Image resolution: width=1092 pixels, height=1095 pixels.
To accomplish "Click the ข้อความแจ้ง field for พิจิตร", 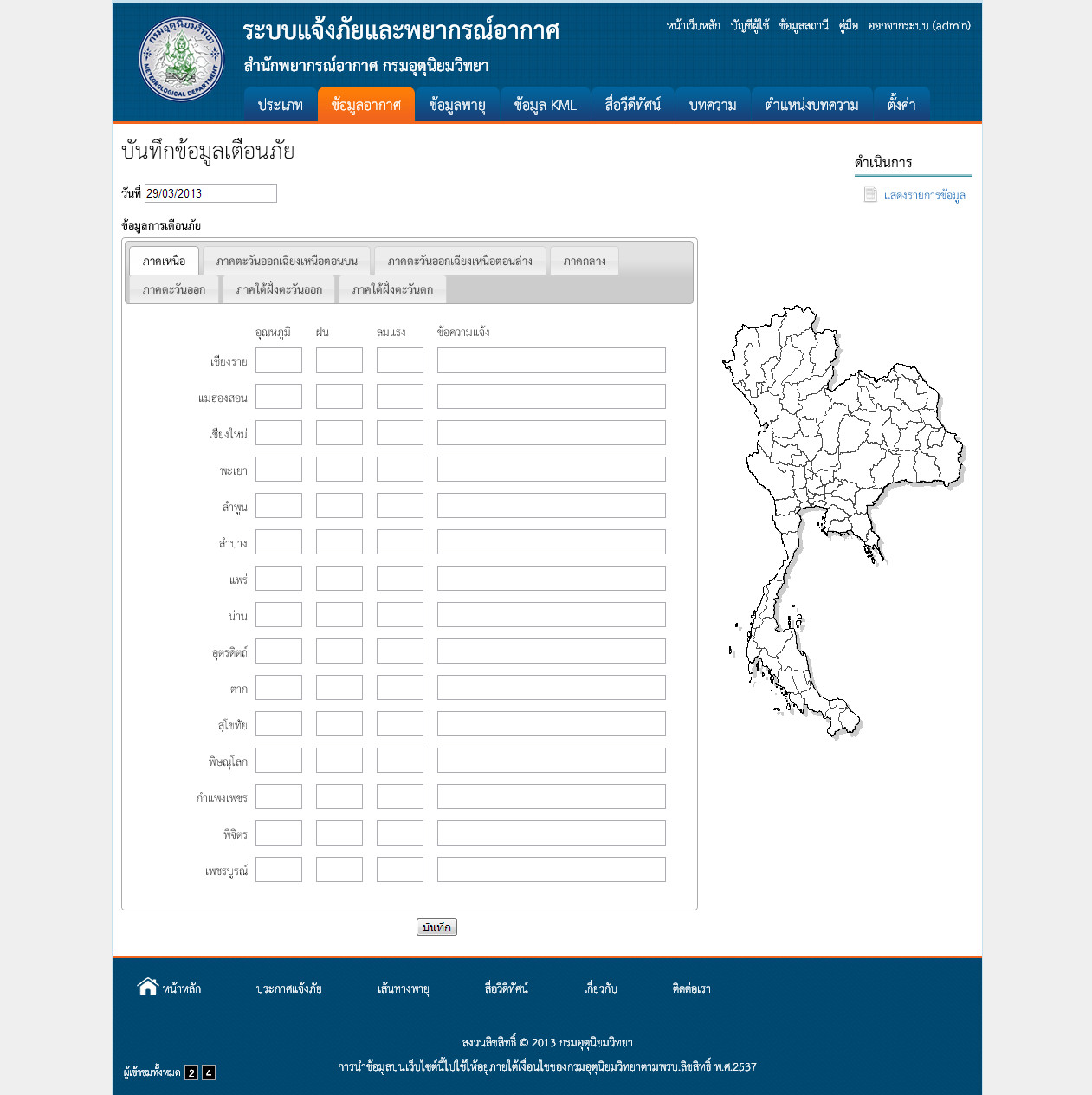I will coord(552,833).
